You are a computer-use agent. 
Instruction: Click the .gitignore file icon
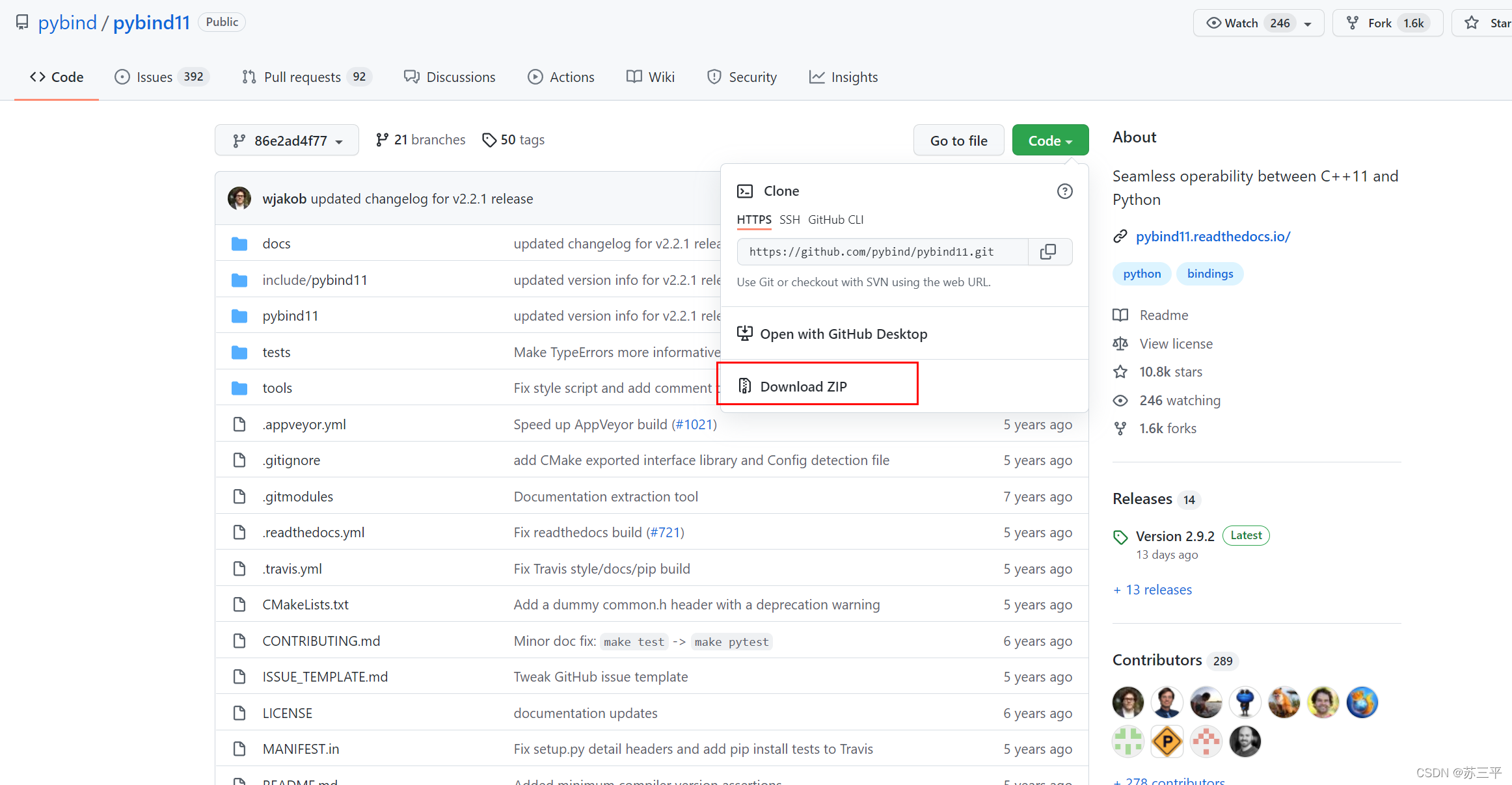click(239, 460)
